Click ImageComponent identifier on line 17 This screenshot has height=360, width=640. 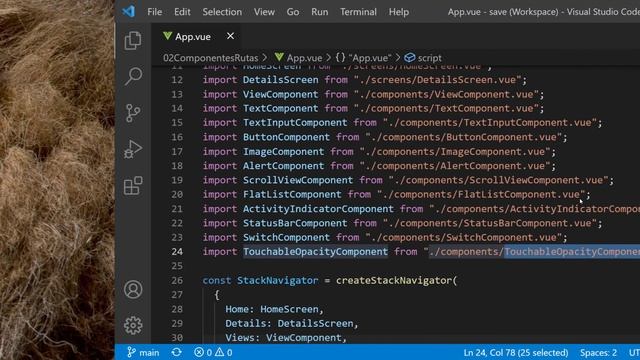point(283,152)
